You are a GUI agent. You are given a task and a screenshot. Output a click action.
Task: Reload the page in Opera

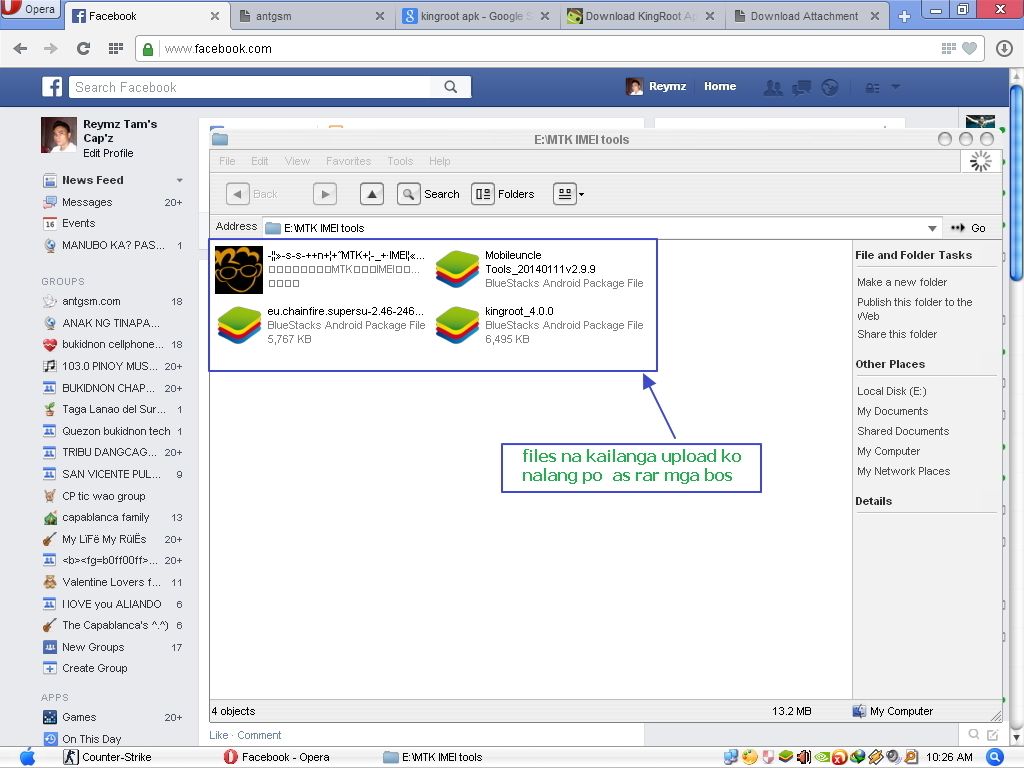83,49
